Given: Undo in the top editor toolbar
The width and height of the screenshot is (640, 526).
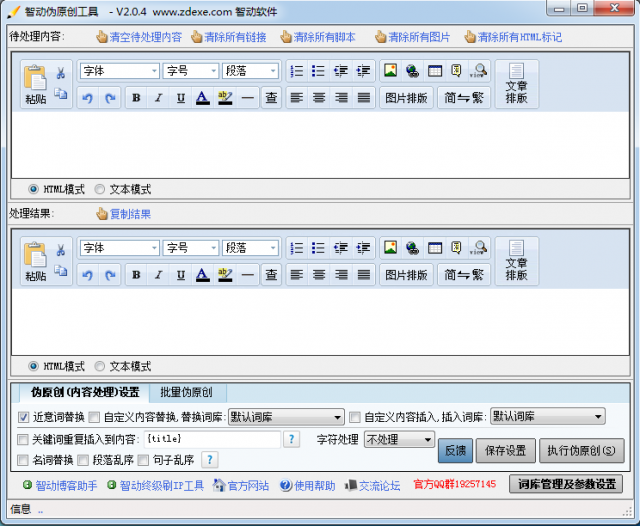Looking at the screenshot, I should tap(87, 98).
